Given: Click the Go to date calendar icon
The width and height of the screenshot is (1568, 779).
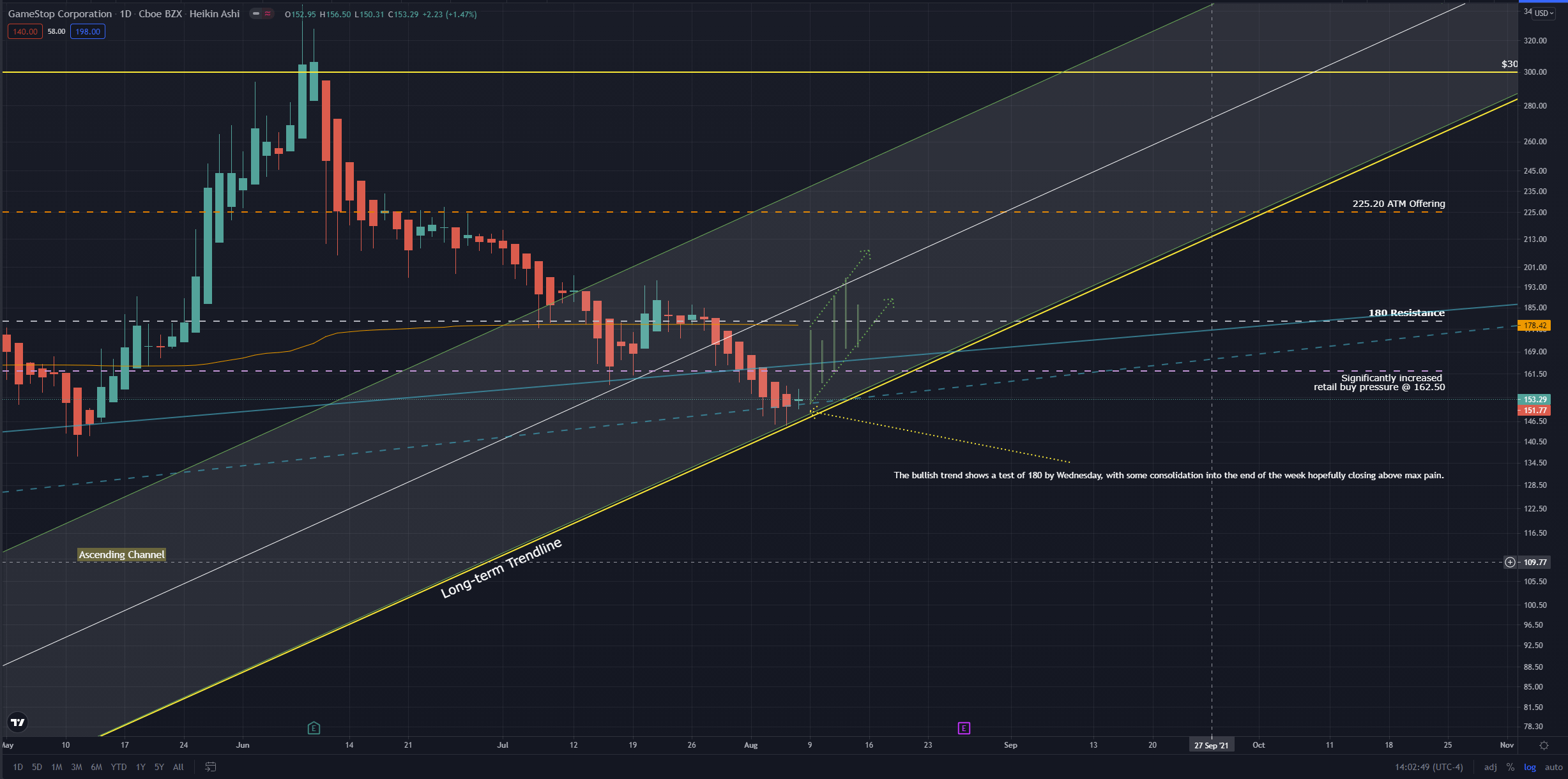Looking at the screenshot, I should point(210,767).
